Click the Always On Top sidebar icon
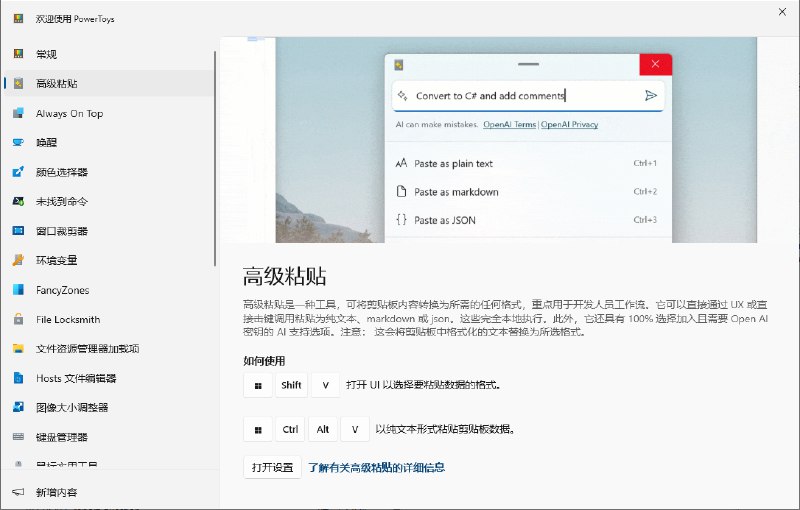 (x=18, y=113)
